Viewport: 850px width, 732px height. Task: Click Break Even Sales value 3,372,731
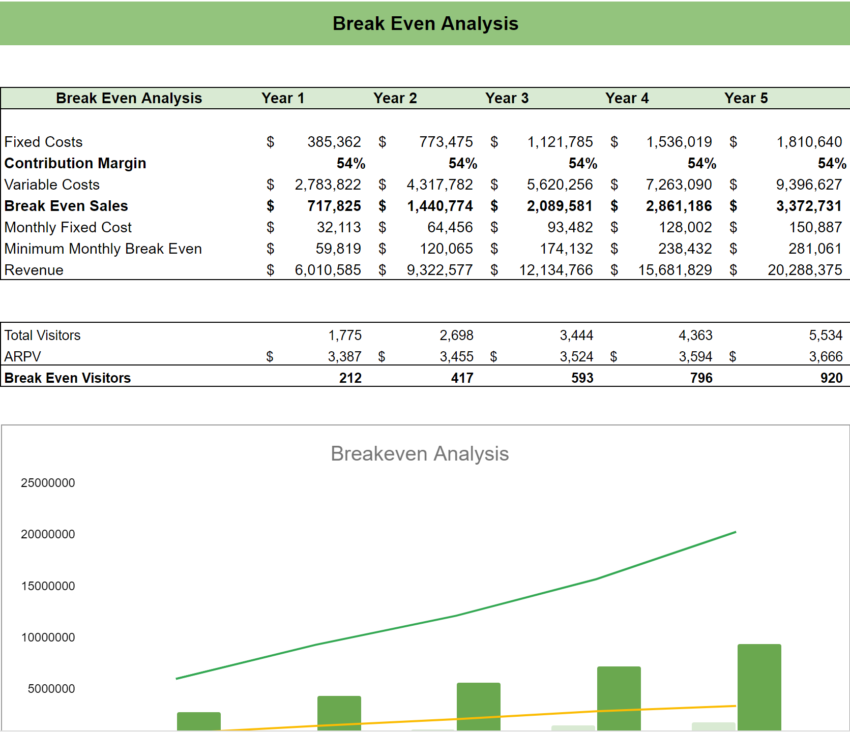coord(809,206)
